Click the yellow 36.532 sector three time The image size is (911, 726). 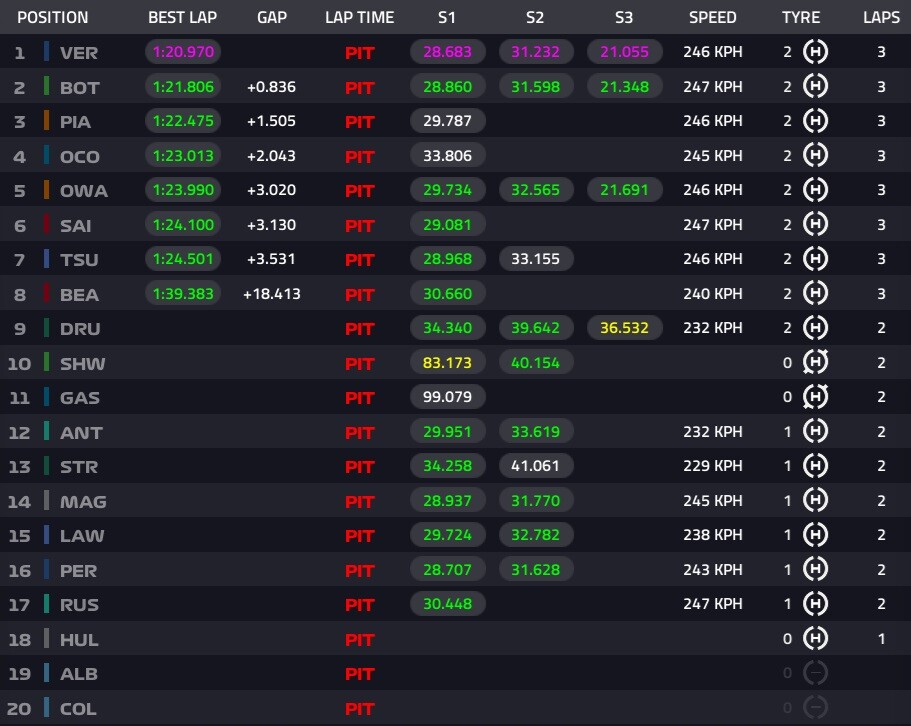[x=625, y=328]
